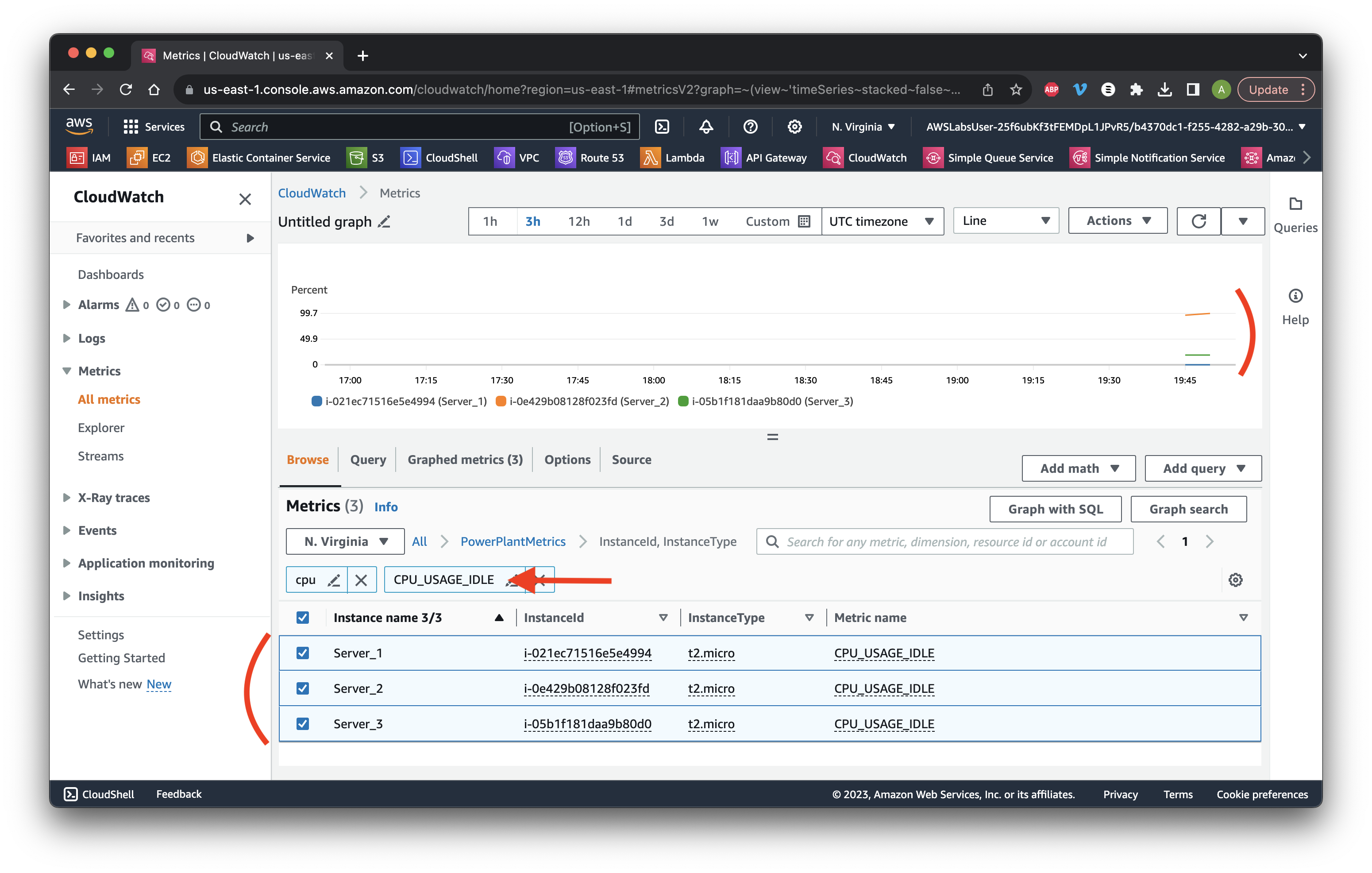Open the Queries side panel
1372x873 pixels.
1295,216
